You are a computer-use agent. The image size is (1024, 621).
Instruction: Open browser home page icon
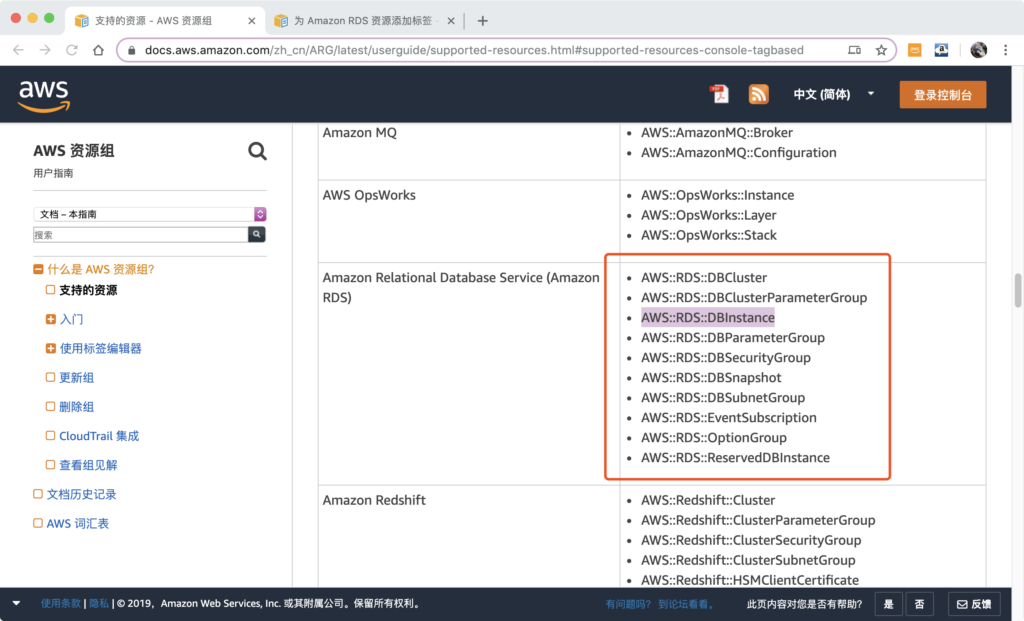pyautogui.click(x=99, y=50)
